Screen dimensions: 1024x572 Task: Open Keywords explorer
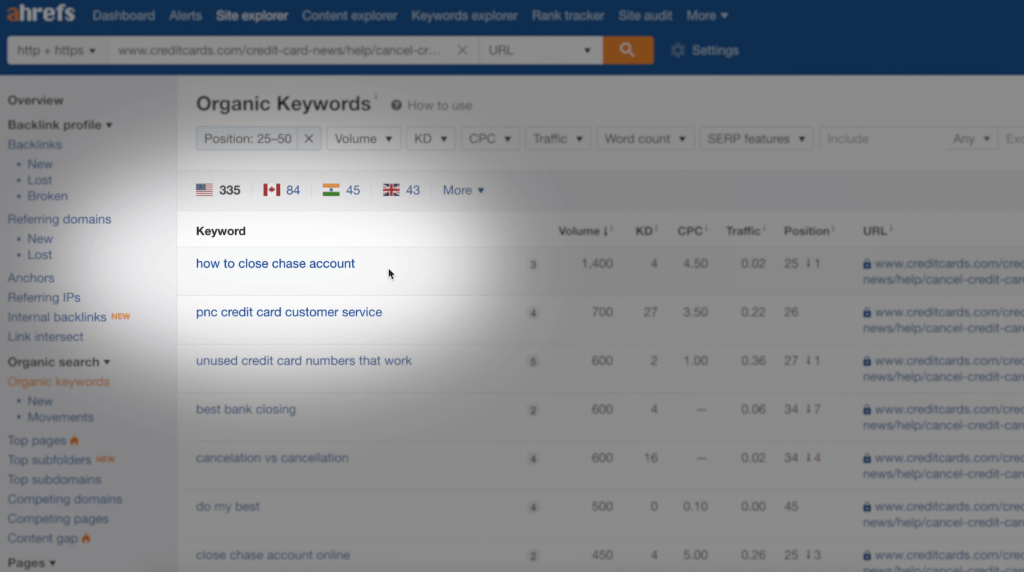[464, 15]
